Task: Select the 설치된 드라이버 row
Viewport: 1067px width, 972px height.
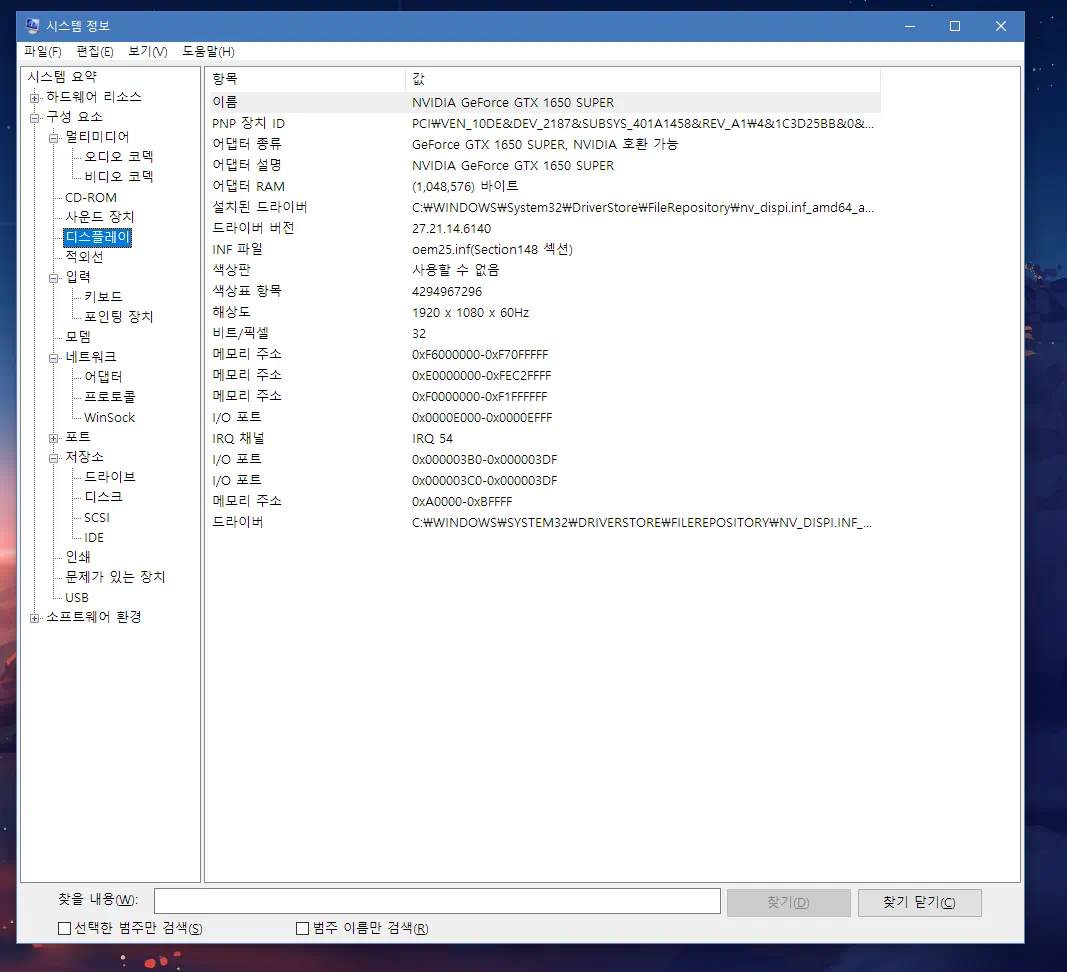Action: pyautogui.click(x=542, y=207)
